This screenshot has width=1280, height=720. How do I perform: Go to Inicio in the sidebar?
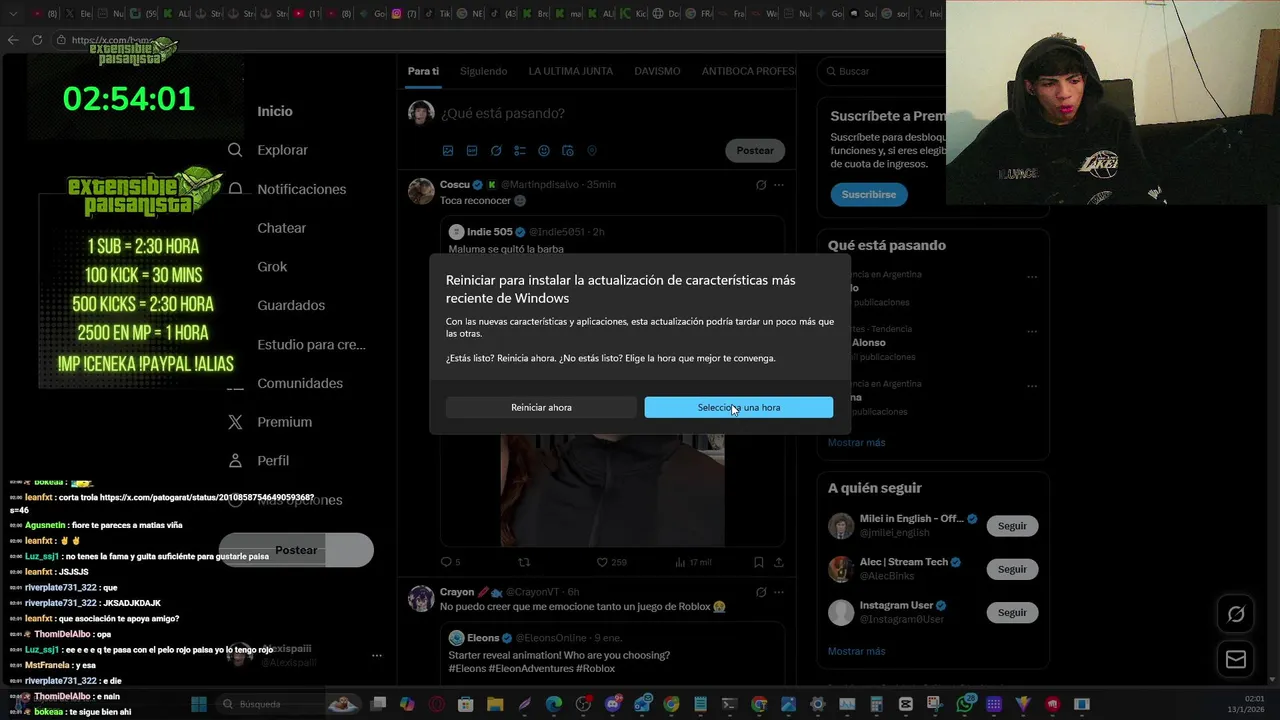click(x=275, y=111)
